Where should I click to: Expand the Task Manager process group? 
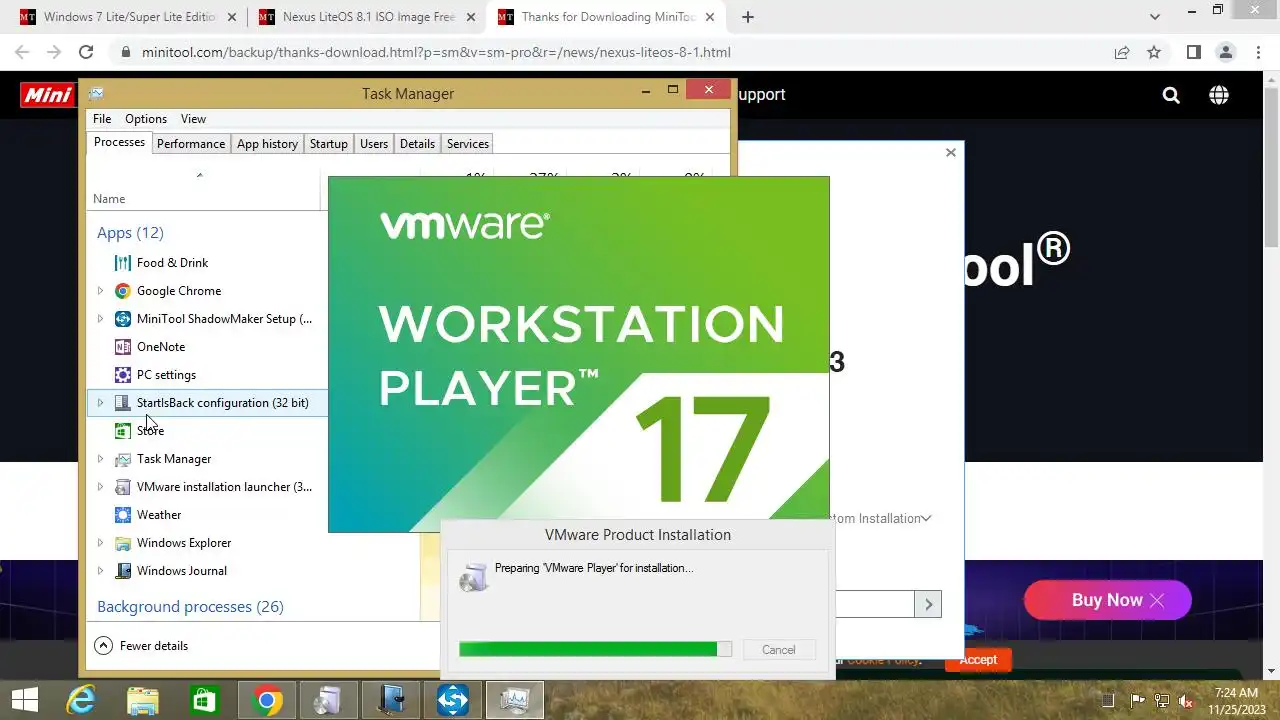click(x=100, y=459)
